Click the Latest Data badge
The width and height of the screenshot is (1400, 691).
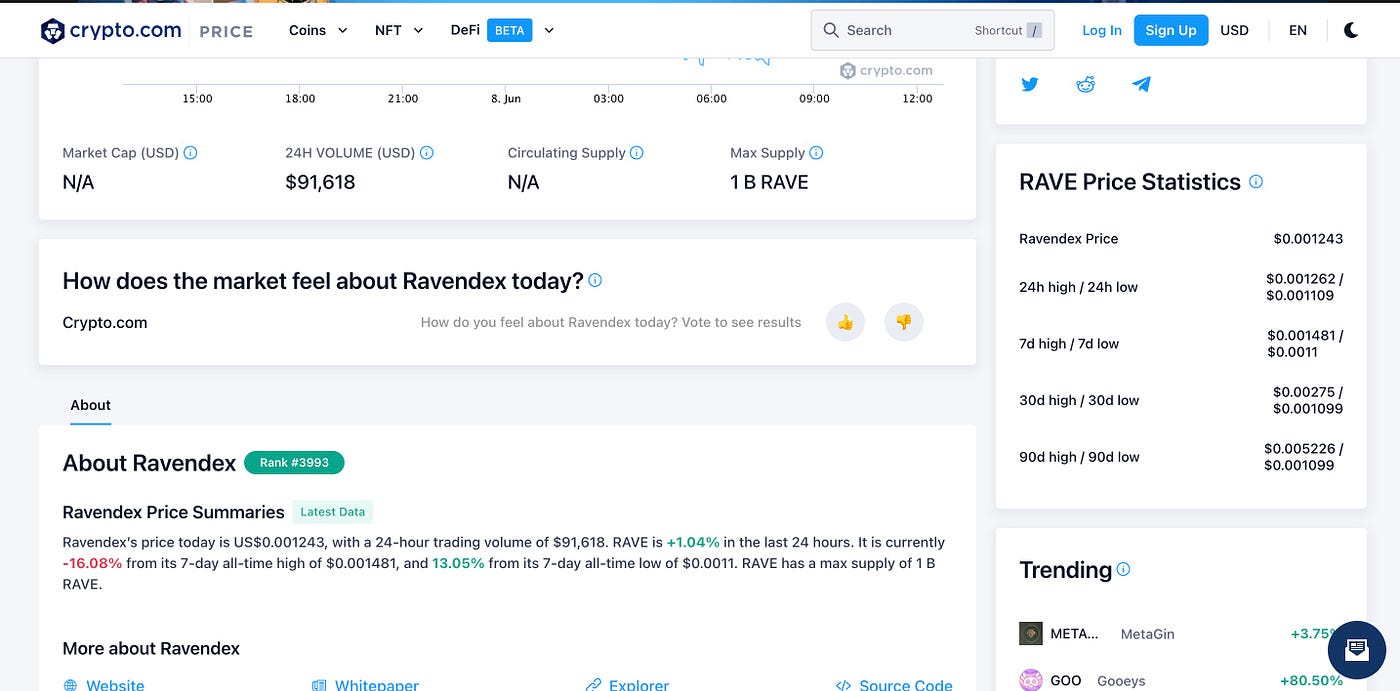tap(333, 512)
